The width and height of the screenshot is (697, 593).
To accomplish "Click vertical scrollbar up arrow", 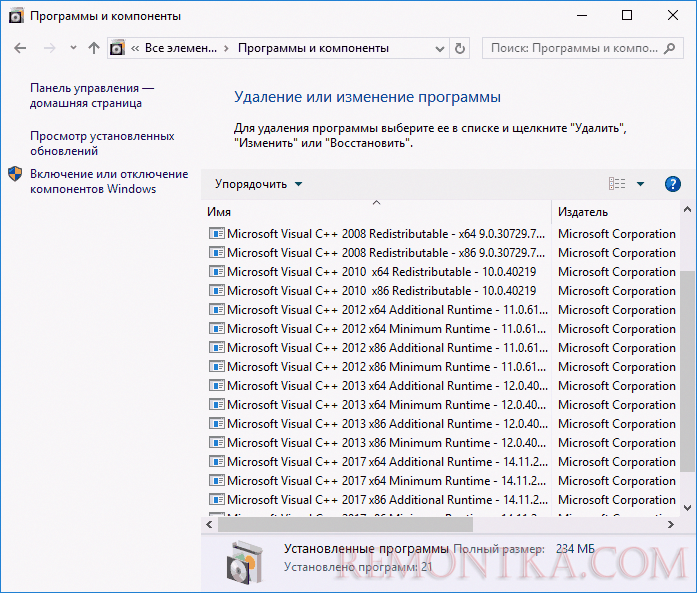I will (687, 209).
